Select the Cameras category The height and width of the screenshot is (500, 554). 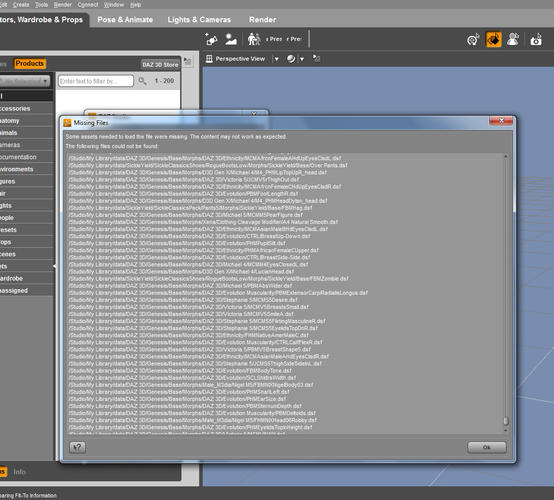pos(26,145)
